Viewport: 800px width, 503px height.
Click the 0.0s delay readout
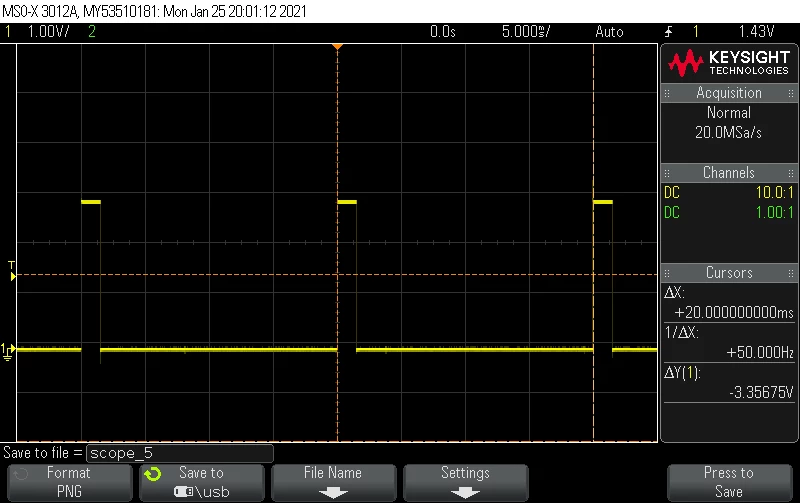coord(442,32)
